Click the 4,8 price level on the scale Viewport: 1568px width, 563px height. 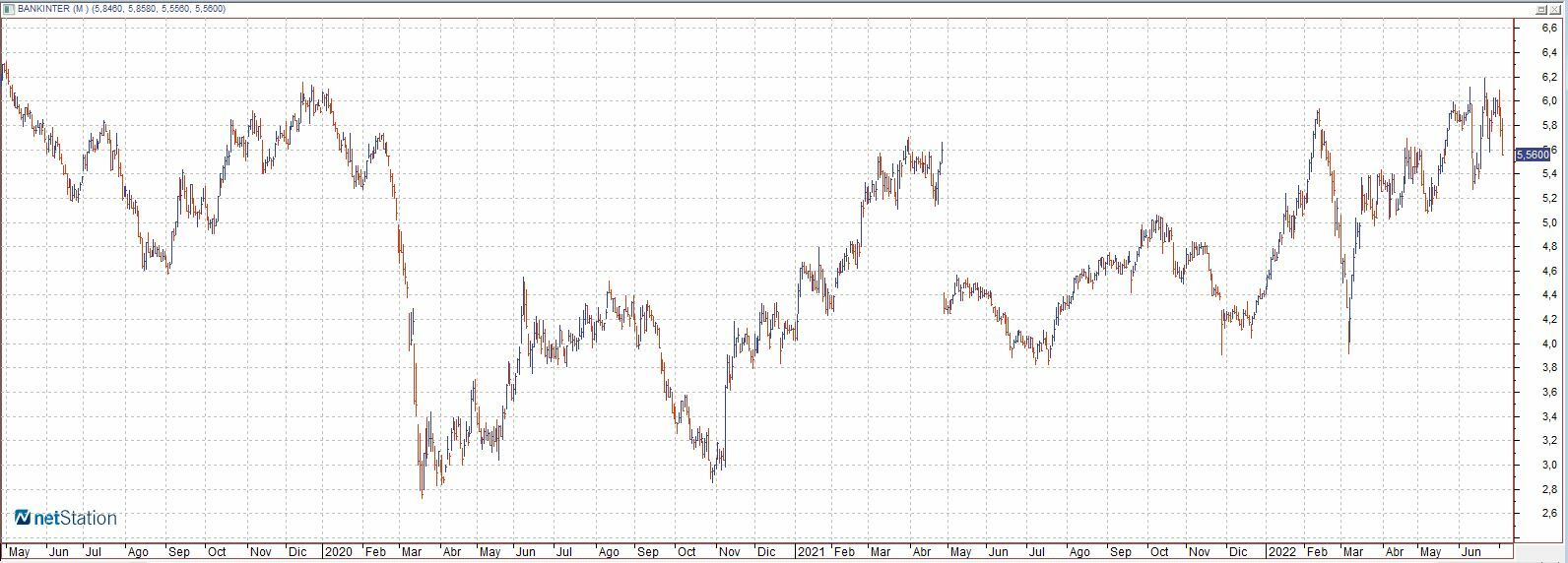(x=1549, y=247)
